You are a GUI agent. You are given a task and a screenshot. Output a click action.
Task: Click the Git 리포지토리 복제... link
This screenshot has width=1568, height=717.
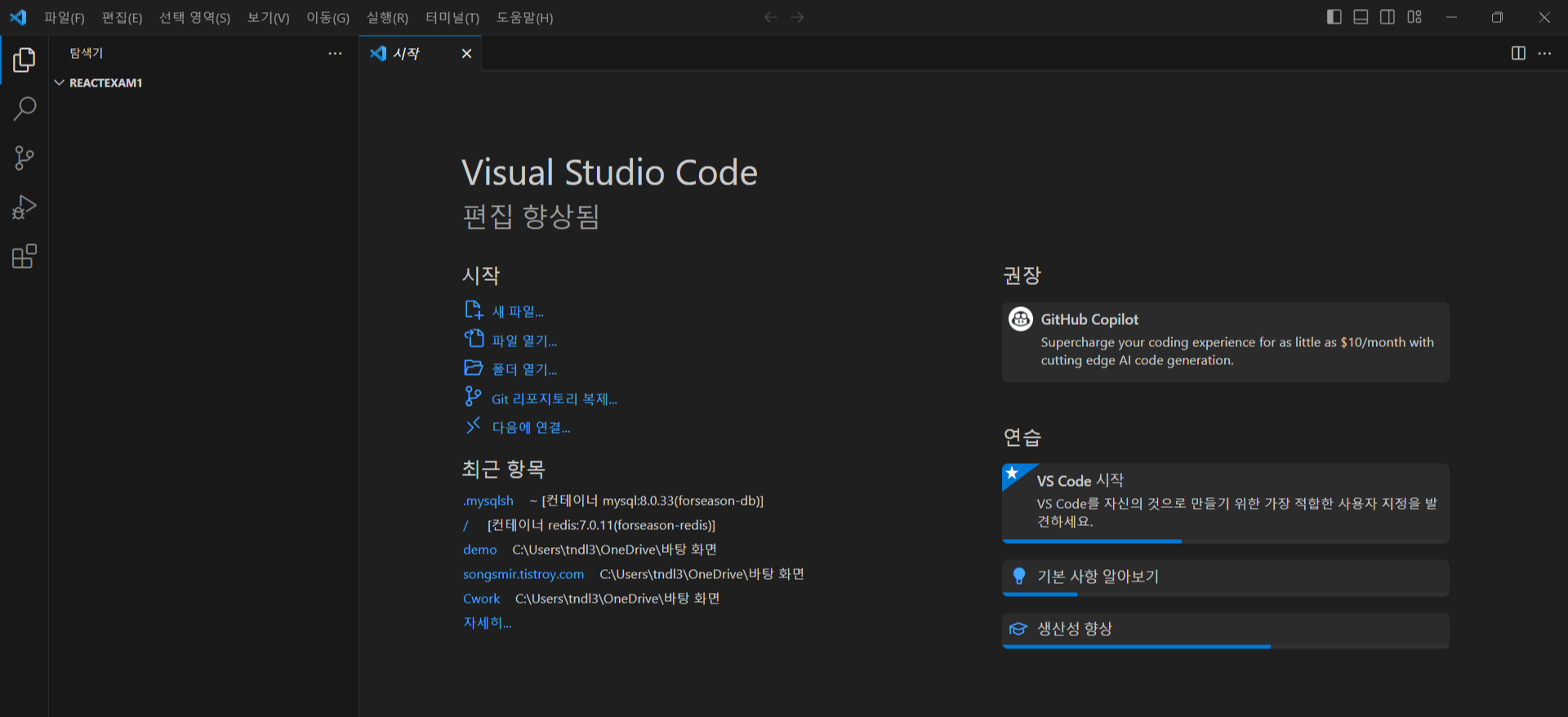(x=555, y=399)
